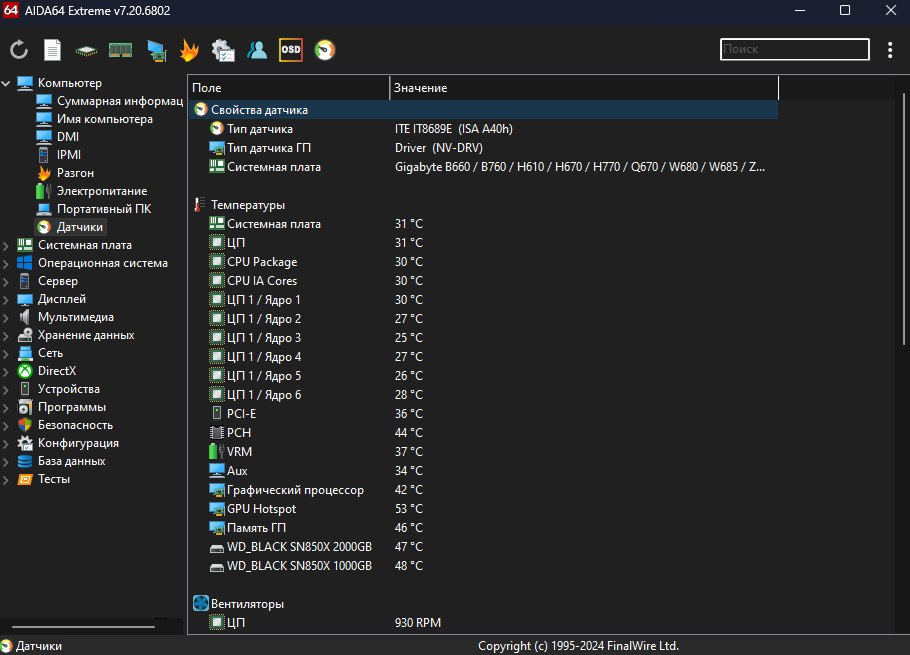
Task: Click the user account toolbar icon
Action: (257, 50)
